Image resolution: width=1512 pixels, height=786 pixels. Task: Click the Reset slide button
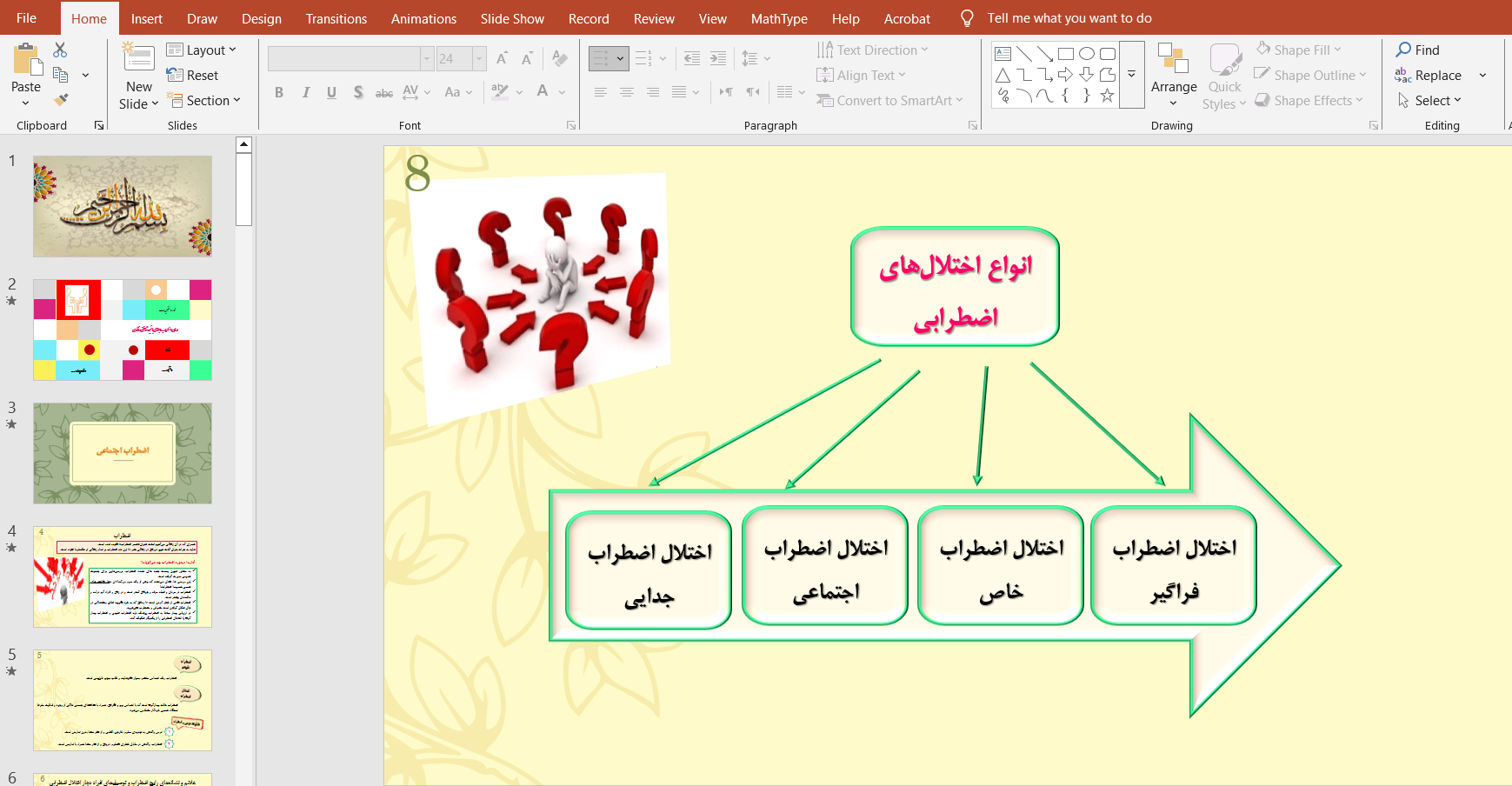(x=193, y=76)
